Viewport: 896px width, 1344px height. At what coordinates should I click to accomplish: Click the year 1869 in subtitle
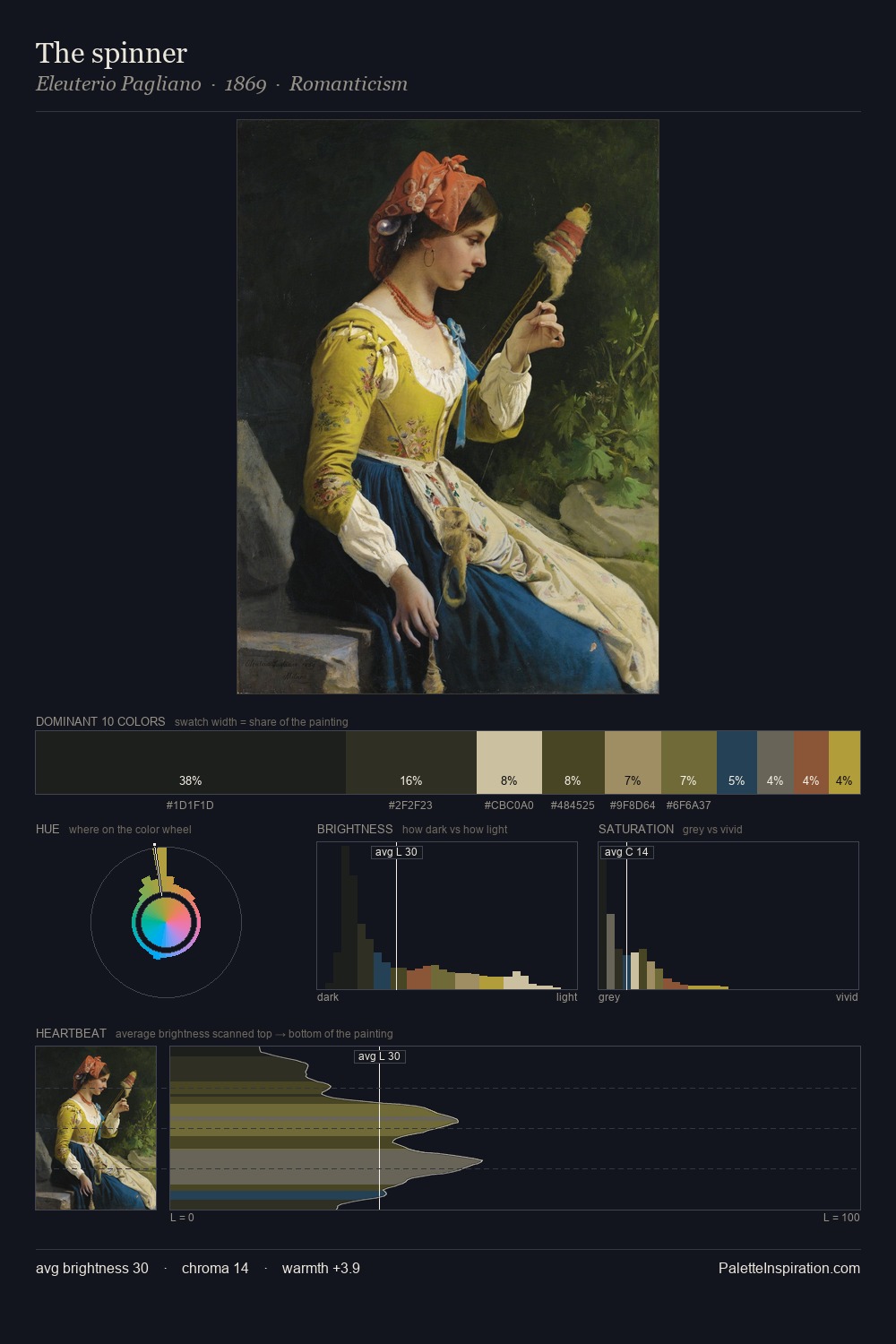click(x=246, y=84)
